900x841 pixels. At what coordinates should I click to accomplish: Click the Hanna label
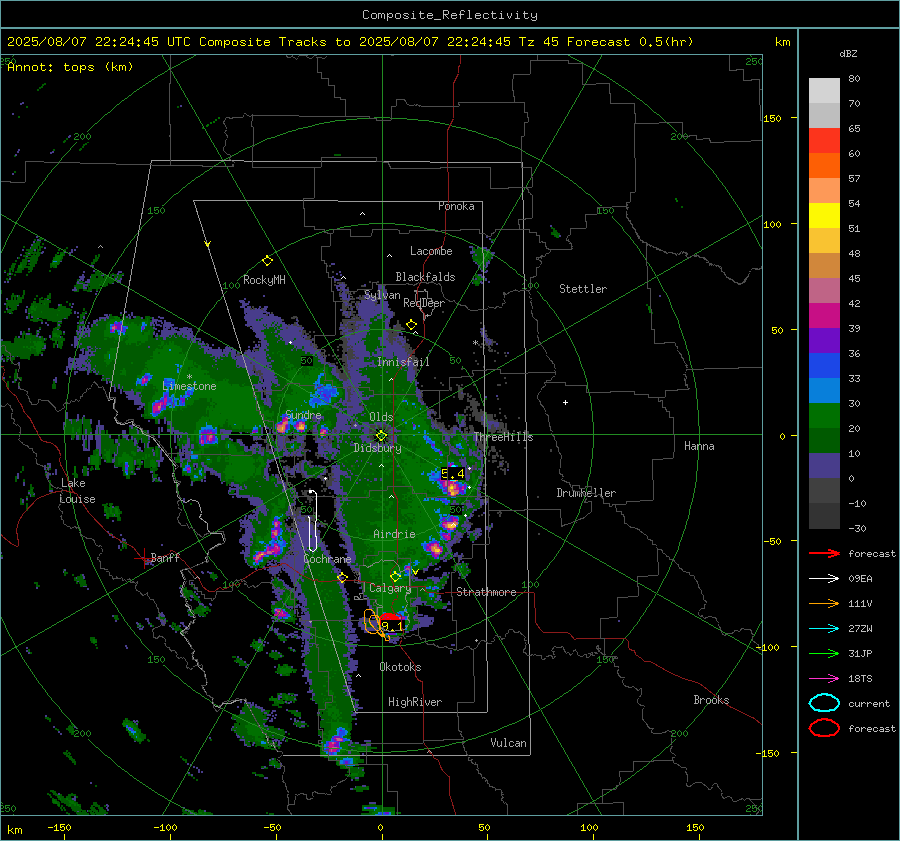[699, 446]
